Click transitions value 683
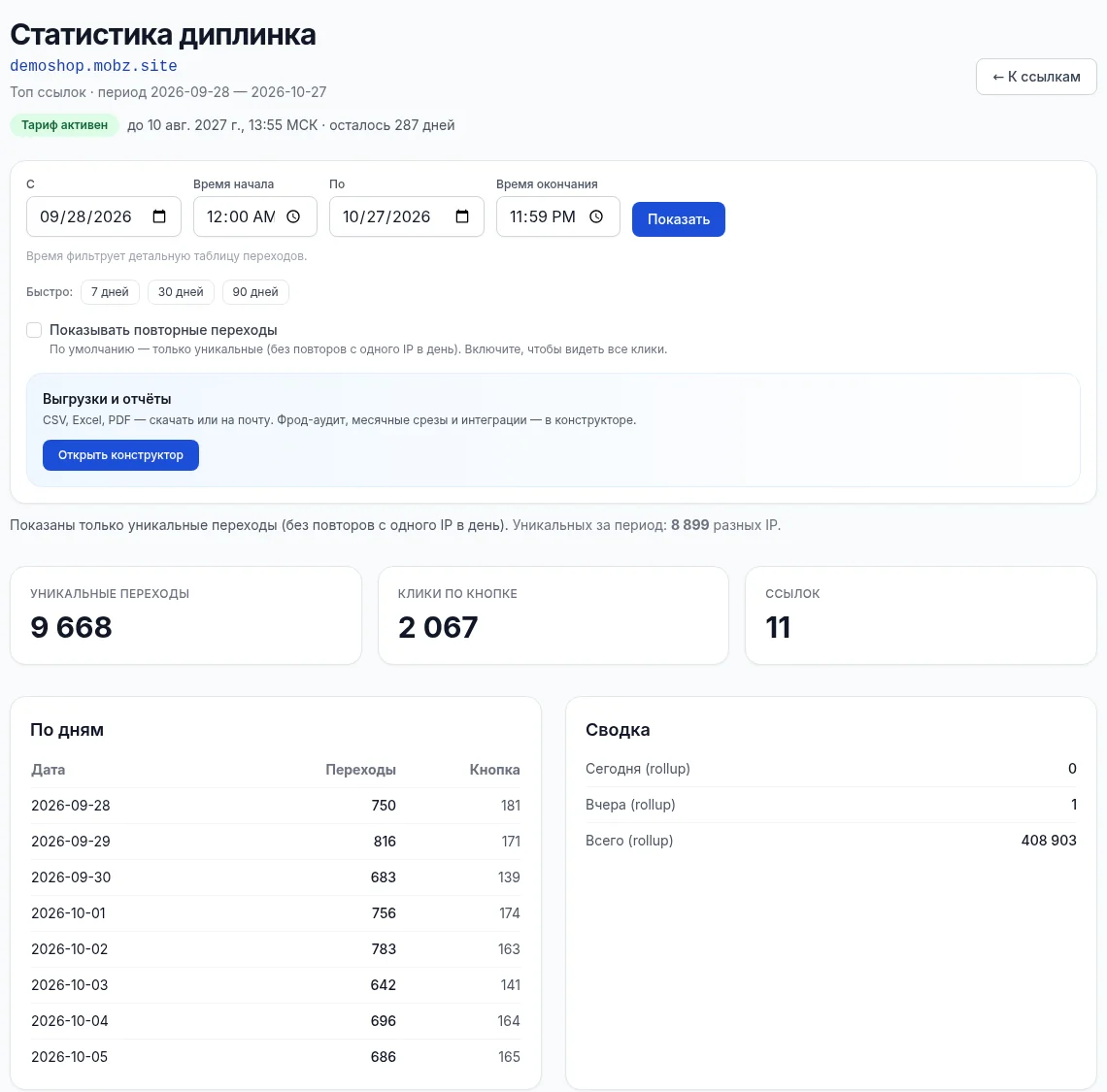Image resolution: width=1107 pixels, height=1092 pixels. click(384, 877)
